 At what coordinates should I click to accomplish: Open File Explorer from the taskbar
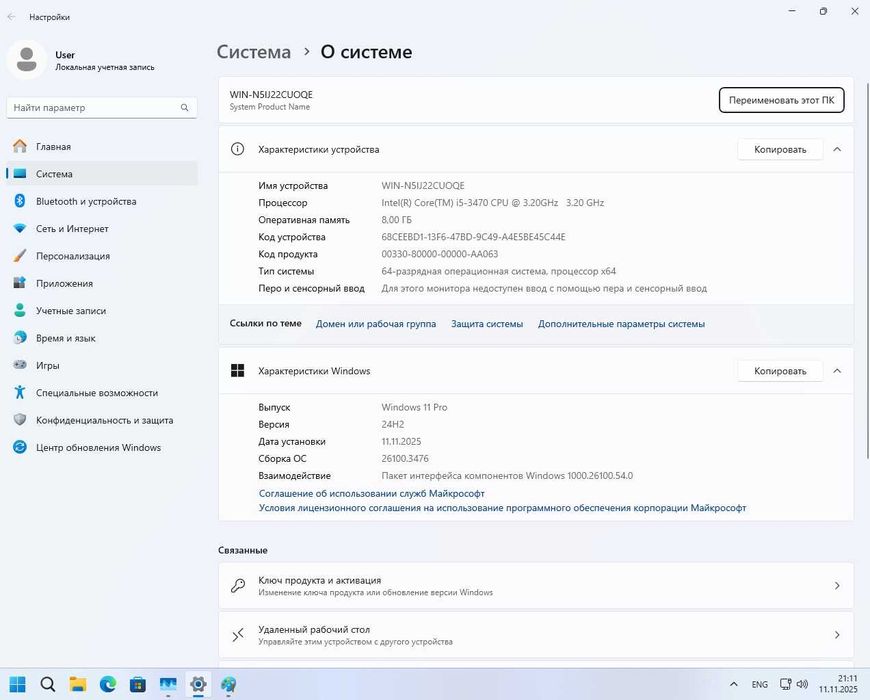[78, 684]
